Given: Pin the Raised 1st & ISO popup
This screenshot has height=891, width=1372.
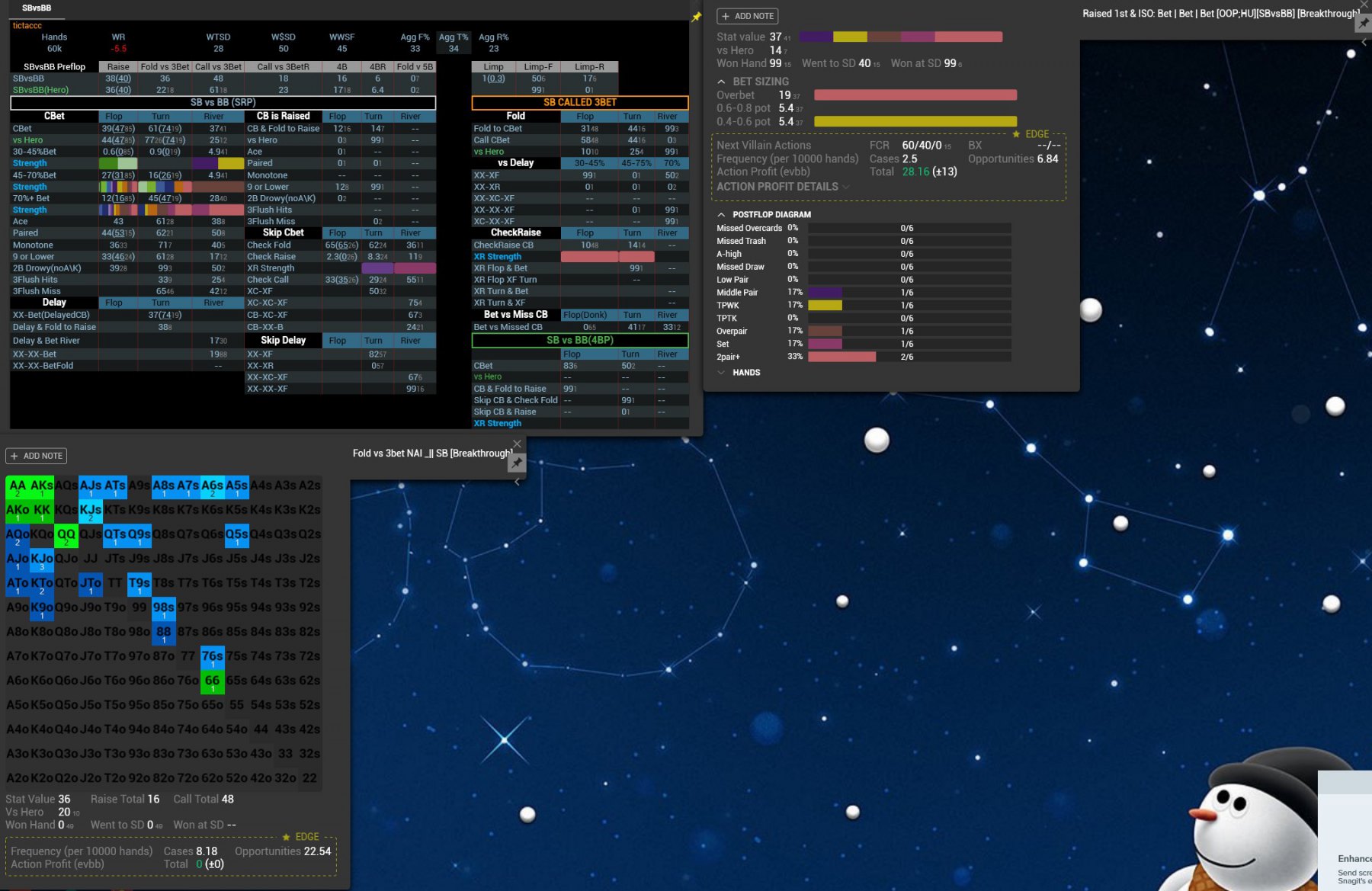Looking at the screenshot, I should point(1363,24).
